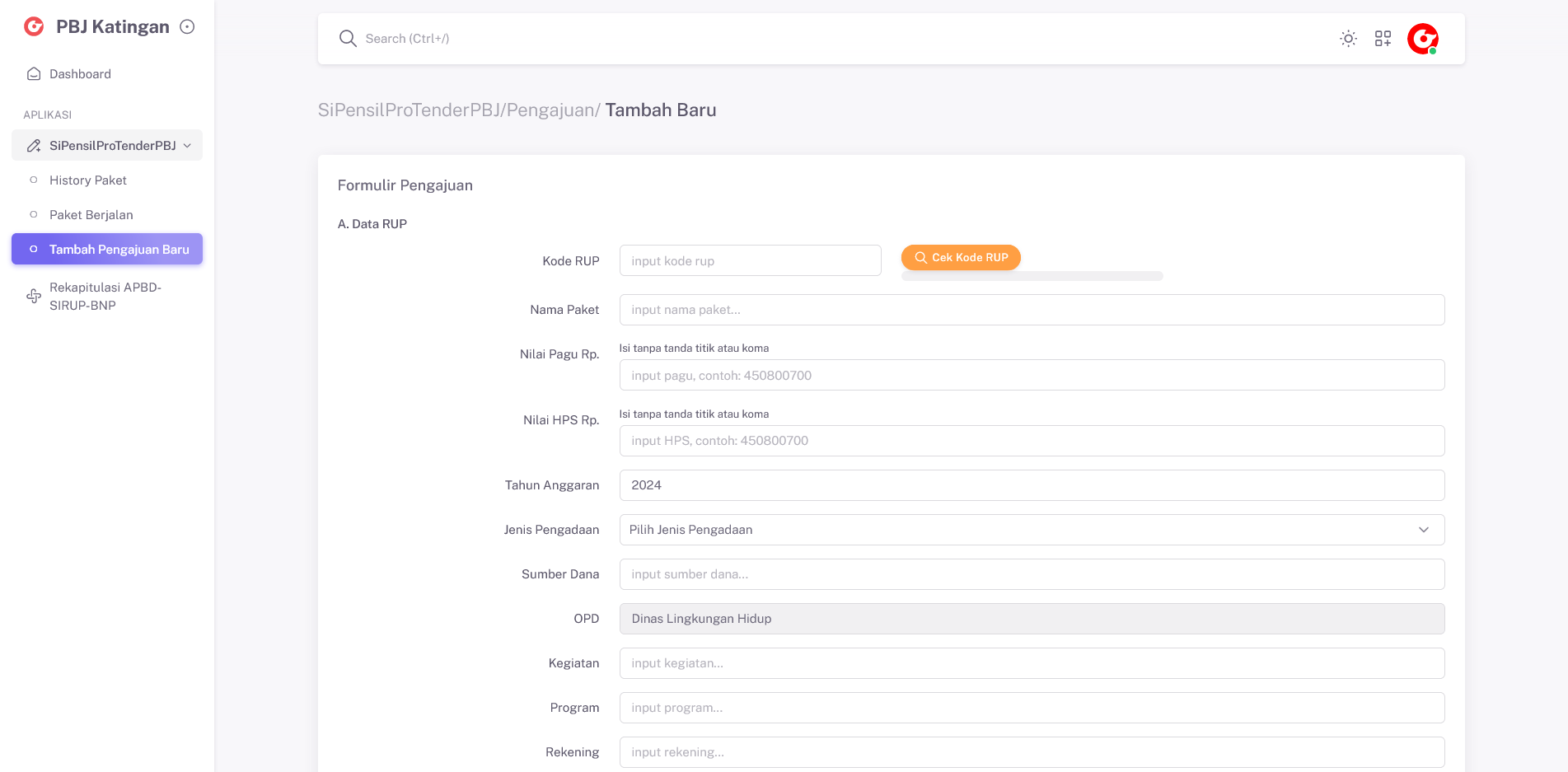This screenshot has width=1568, height=772.
Task: Click the Rekapitulasi APBD-SIRUP-BNP icon
Action: [34, 296]
